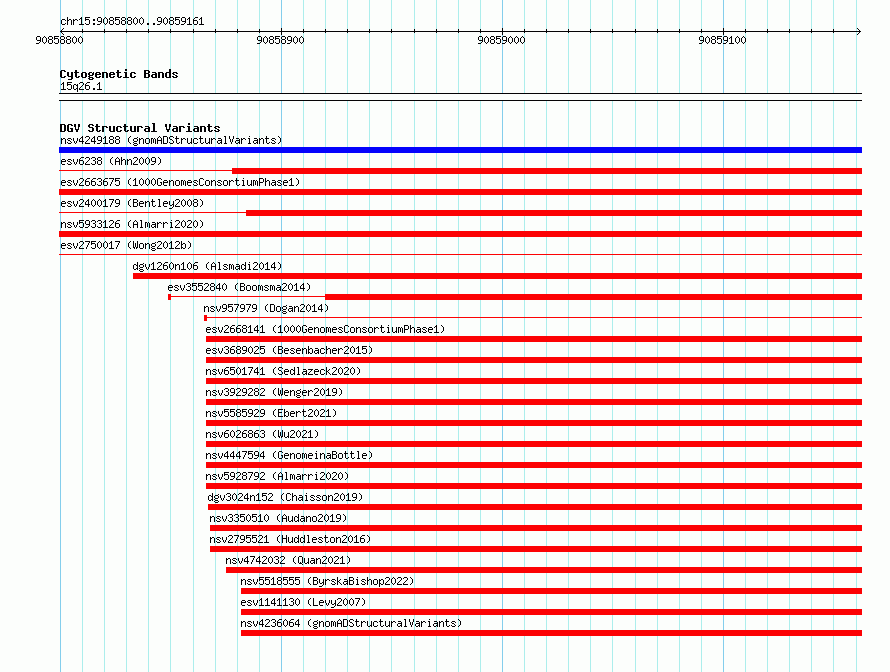Click the start marker of esv3552840 bar
The height and width of the screenshot is (672, 890).
(x=170, y=297)
